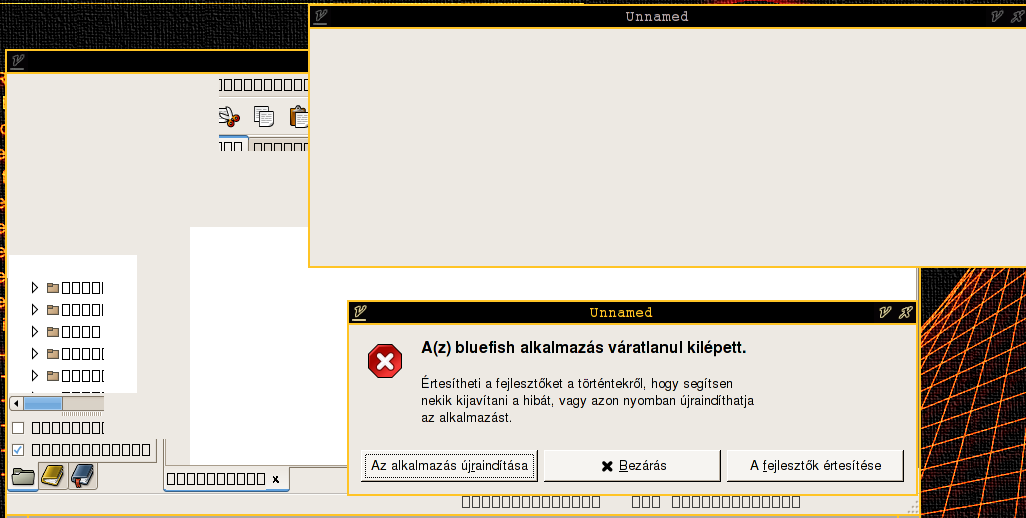Click the V shade icon of top Unnamed window
The image size is (1026, 518).
click(x=997, y=16)
